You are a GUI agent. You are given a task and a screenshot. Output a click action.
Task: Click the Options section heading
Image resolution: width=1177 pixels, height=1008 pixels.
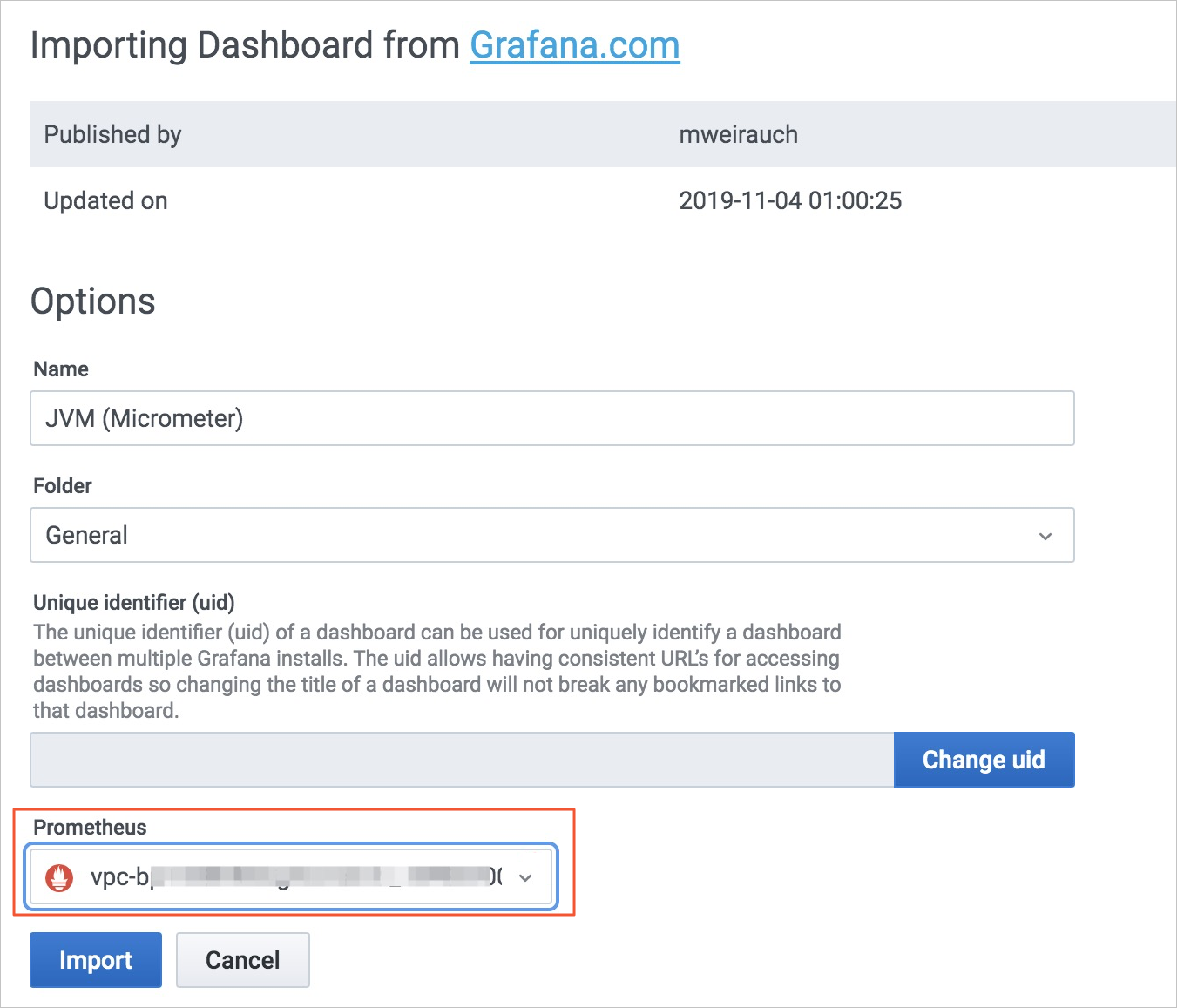pos(93,301)
